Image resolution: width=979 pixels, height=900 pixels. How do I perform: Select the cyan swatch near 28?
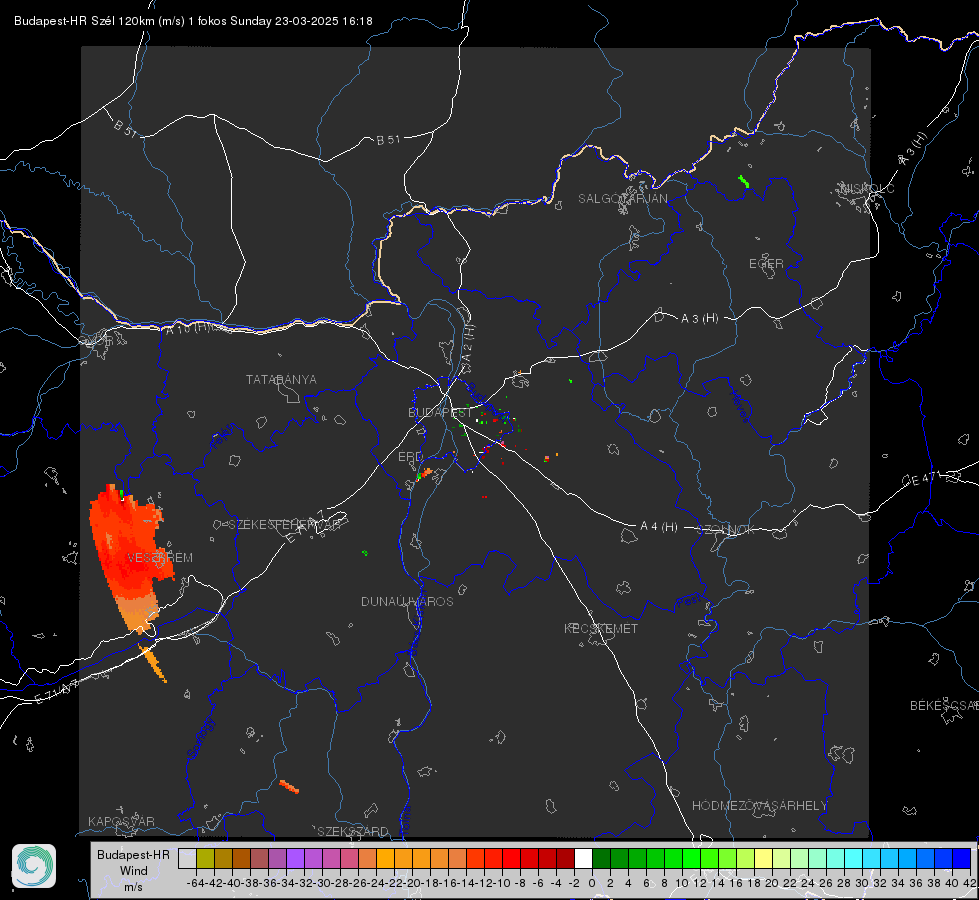click(854, 858)
